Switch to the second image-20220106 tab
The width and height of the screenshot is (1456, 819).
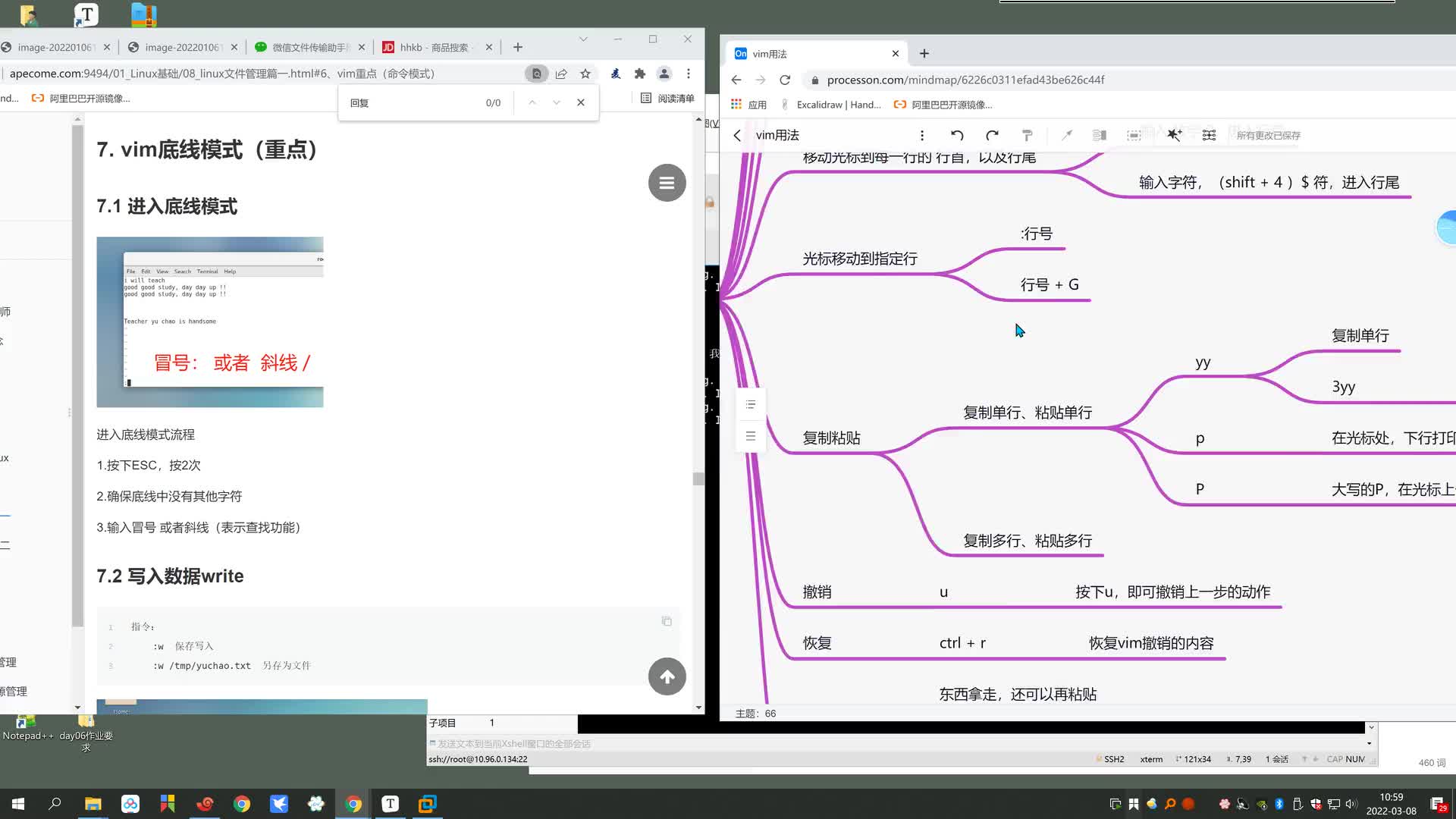(x=184, y=47)
